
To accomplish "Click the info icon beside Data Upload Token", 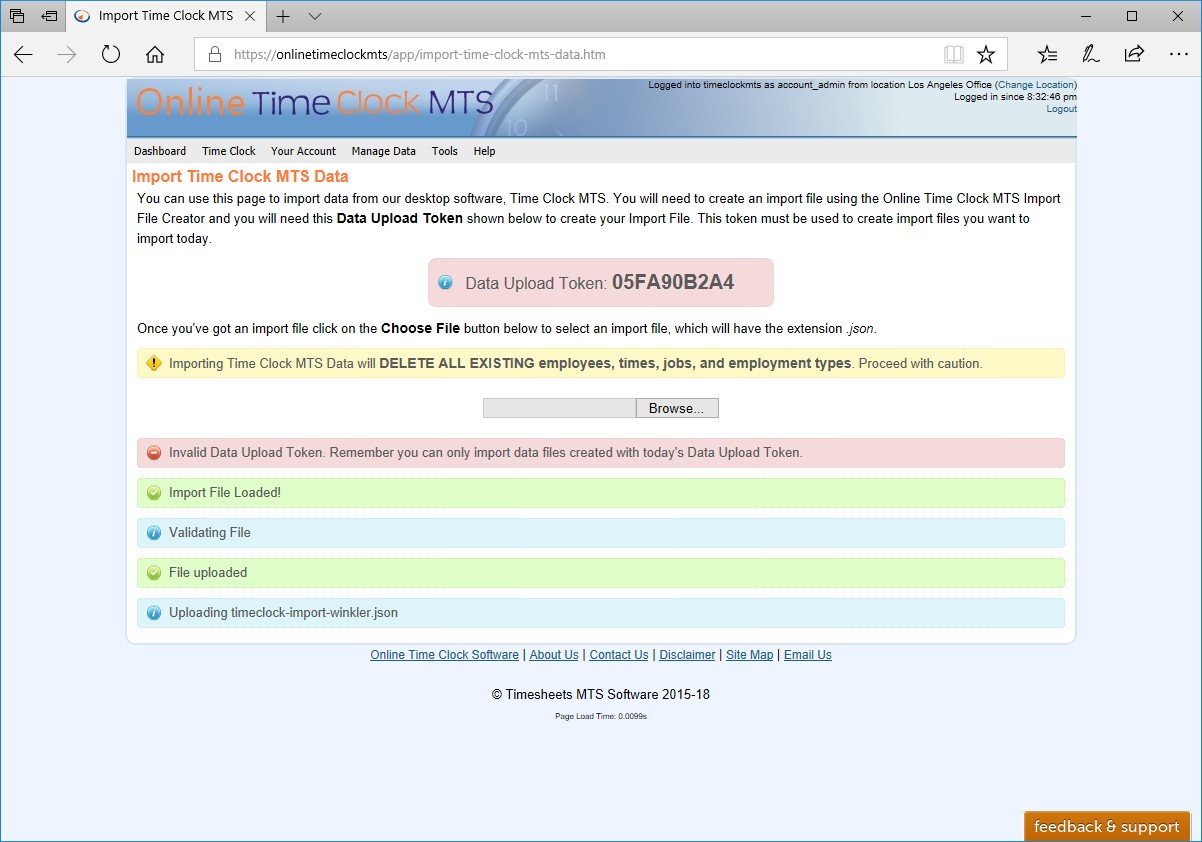I will pos(445,283).
